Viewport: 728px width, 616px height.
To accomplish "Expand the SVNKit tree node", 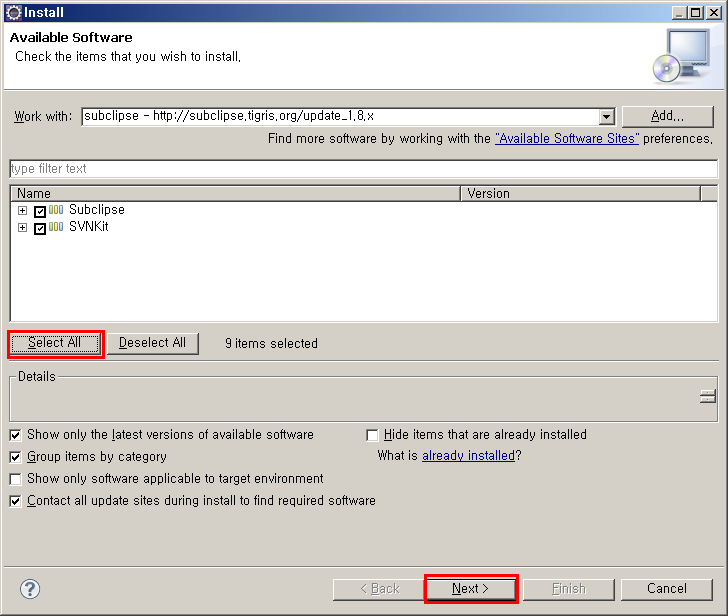I will (x=23, y=228).
